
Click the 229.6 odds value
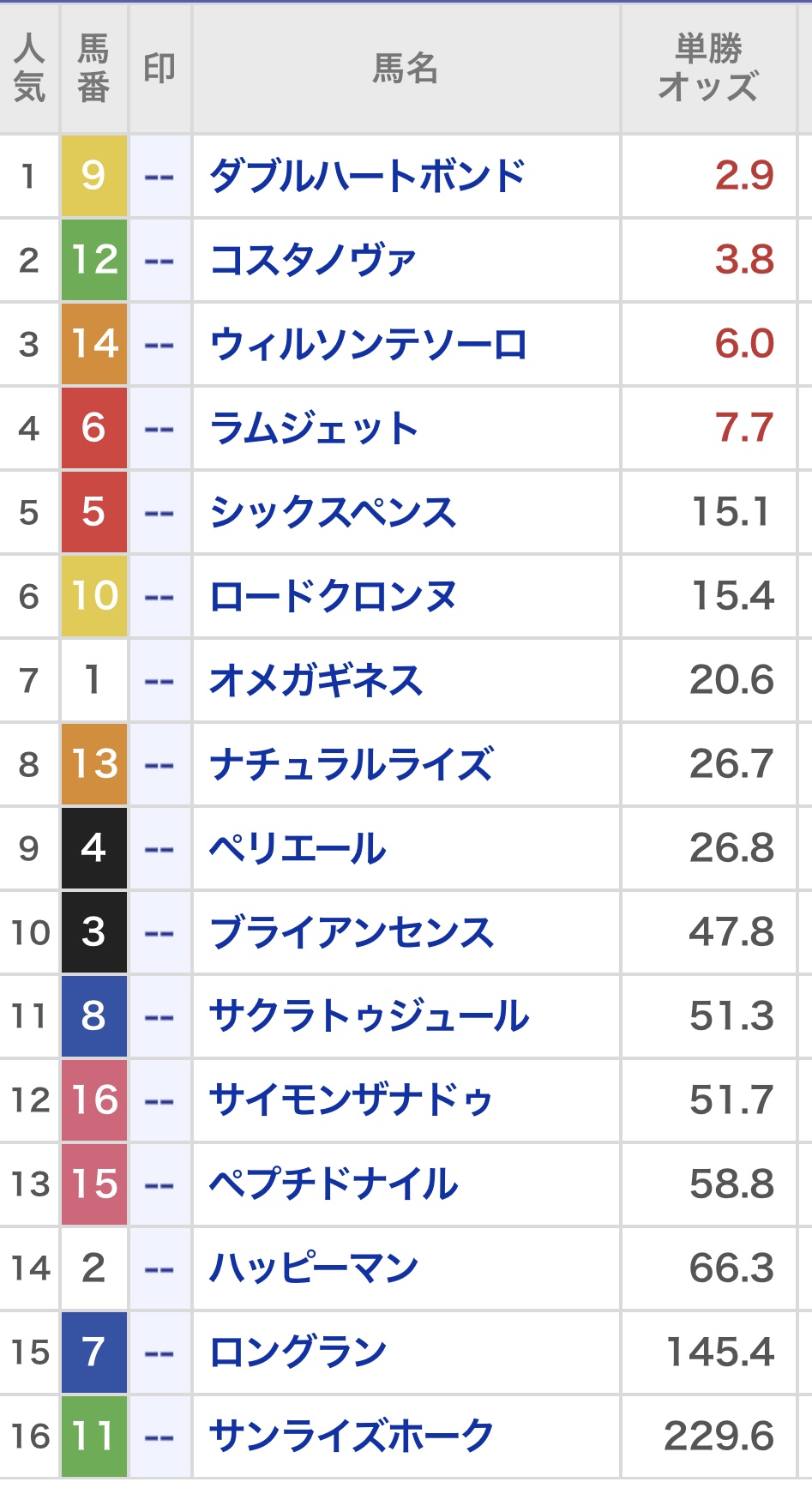[x=719, y=1437]
